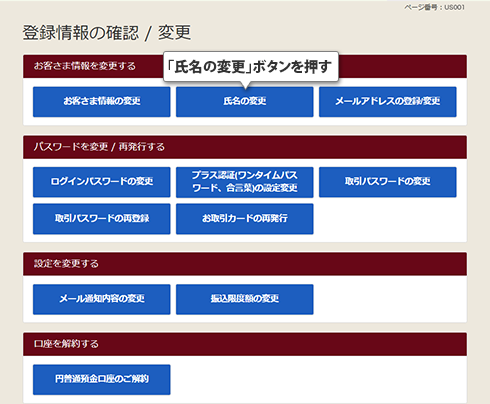
Task: Click the お客さま情報の変更 button
Action: 102,102
